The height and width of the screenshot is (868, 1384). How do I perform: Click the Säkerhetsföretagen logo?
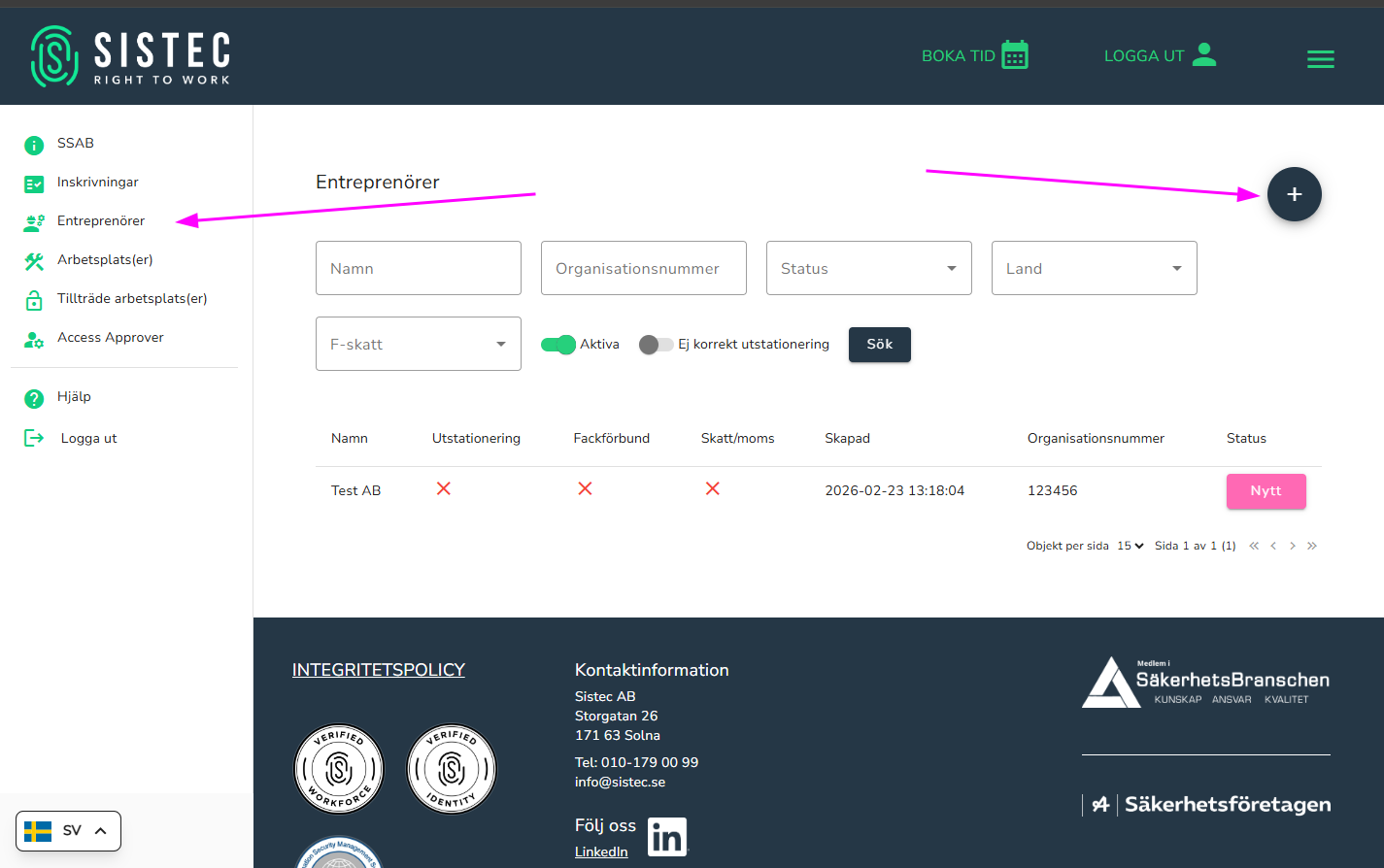coord(1206,805)
